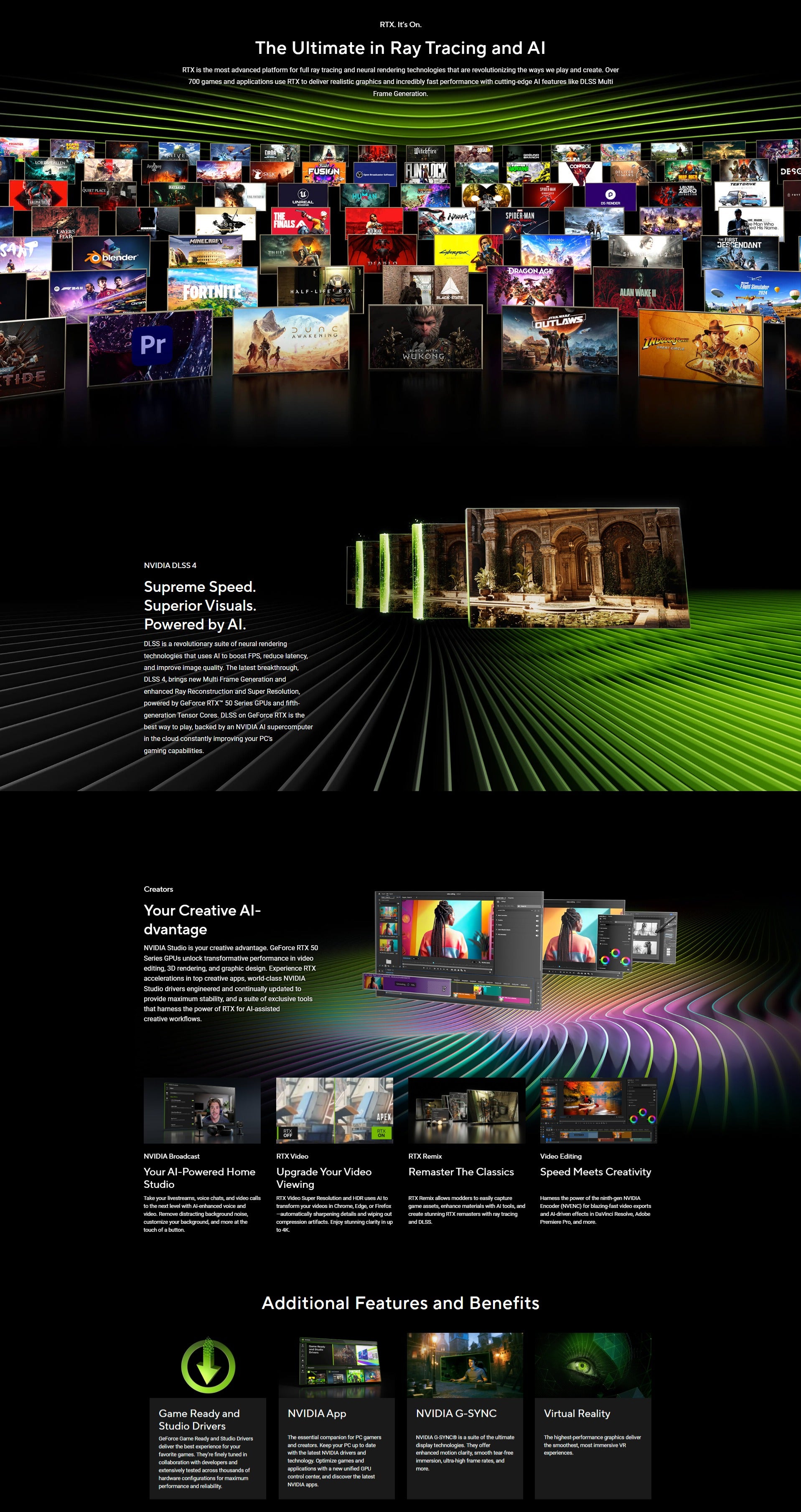Click the Indiana Jones game tile

699,346
